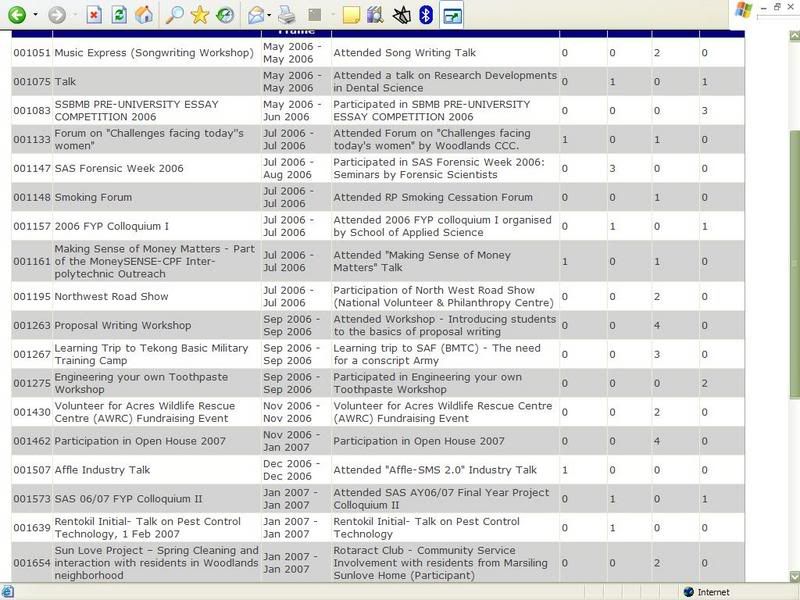The height and width of the screenshot is (600, 800).
Task: Click the Research books icon in toolbar
Action: (376, 15)
